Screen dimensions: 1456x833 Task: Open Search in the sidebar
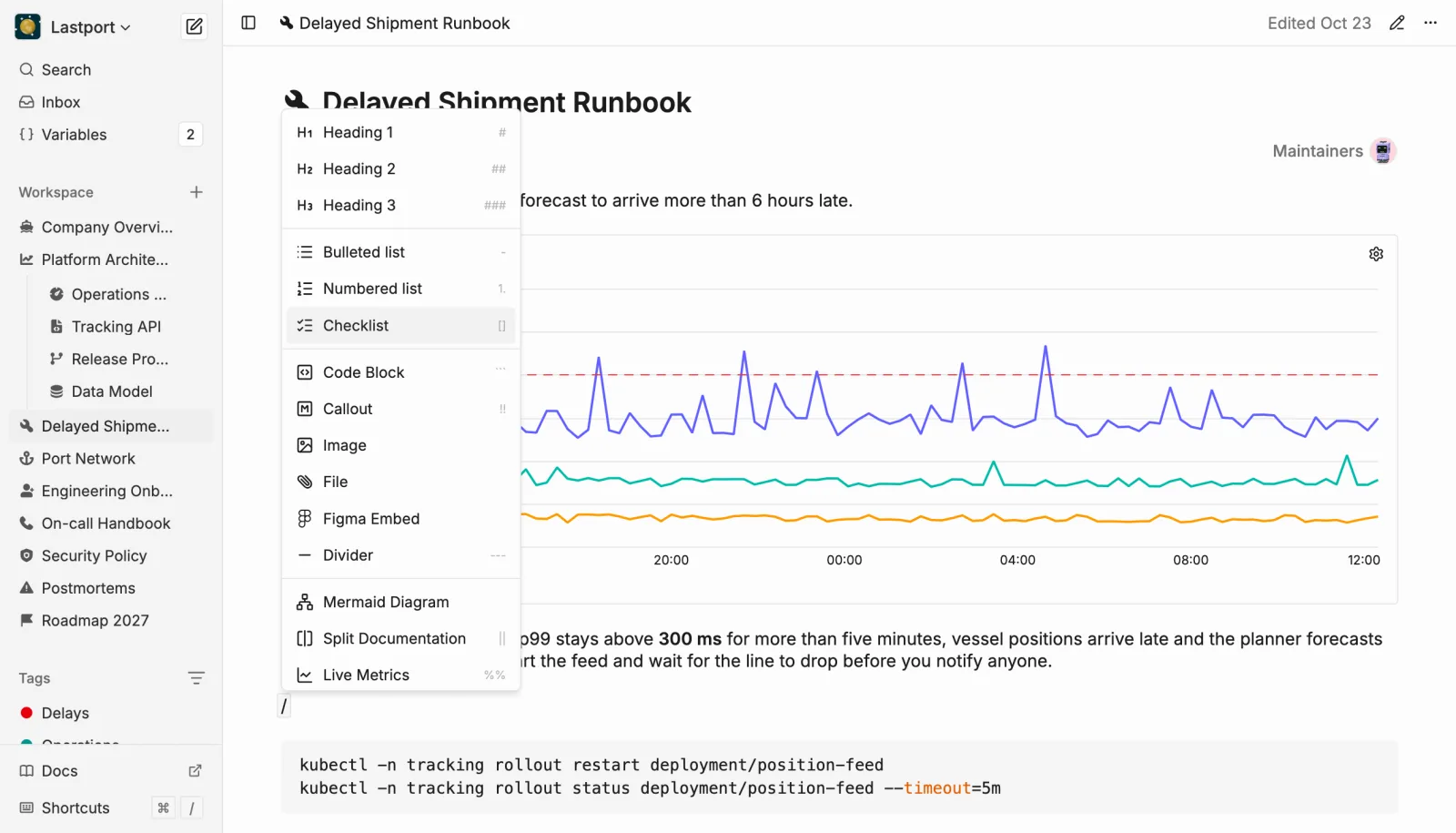pos(111,70)
